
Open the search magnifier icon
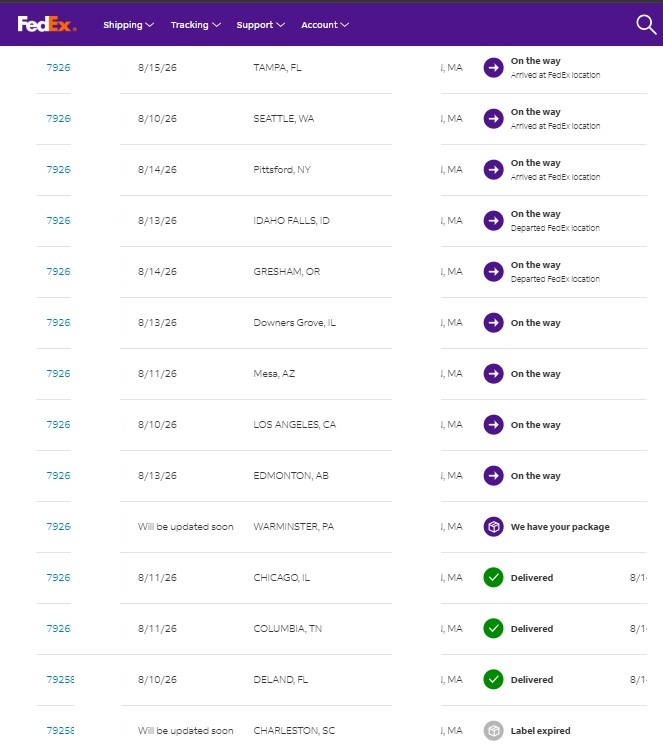646,24
